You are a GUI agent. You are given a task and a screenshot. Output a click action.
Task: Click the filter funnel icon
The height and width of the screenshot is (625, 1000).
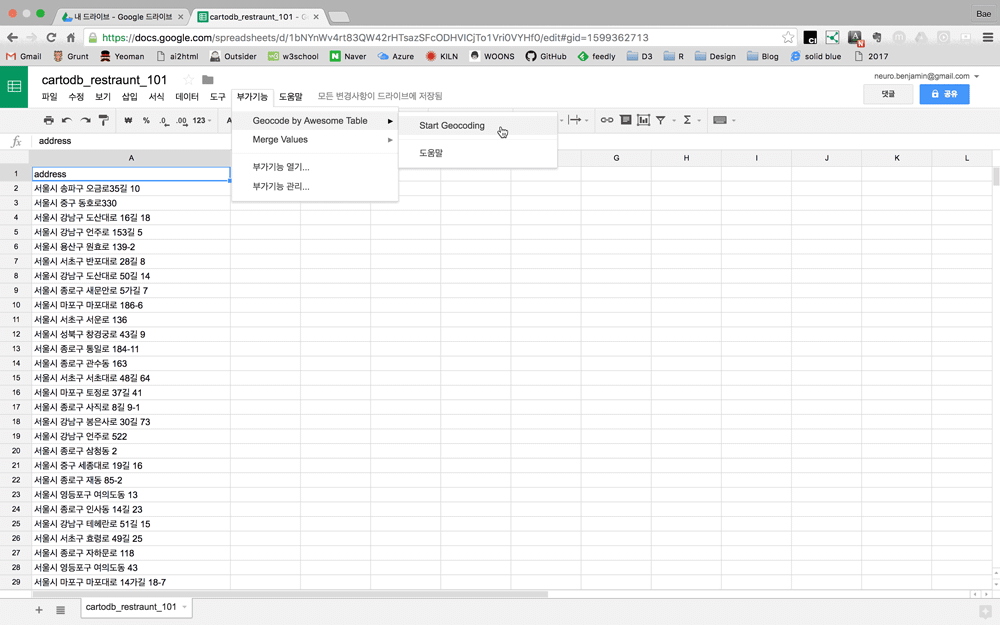click(x=661, y=120)
